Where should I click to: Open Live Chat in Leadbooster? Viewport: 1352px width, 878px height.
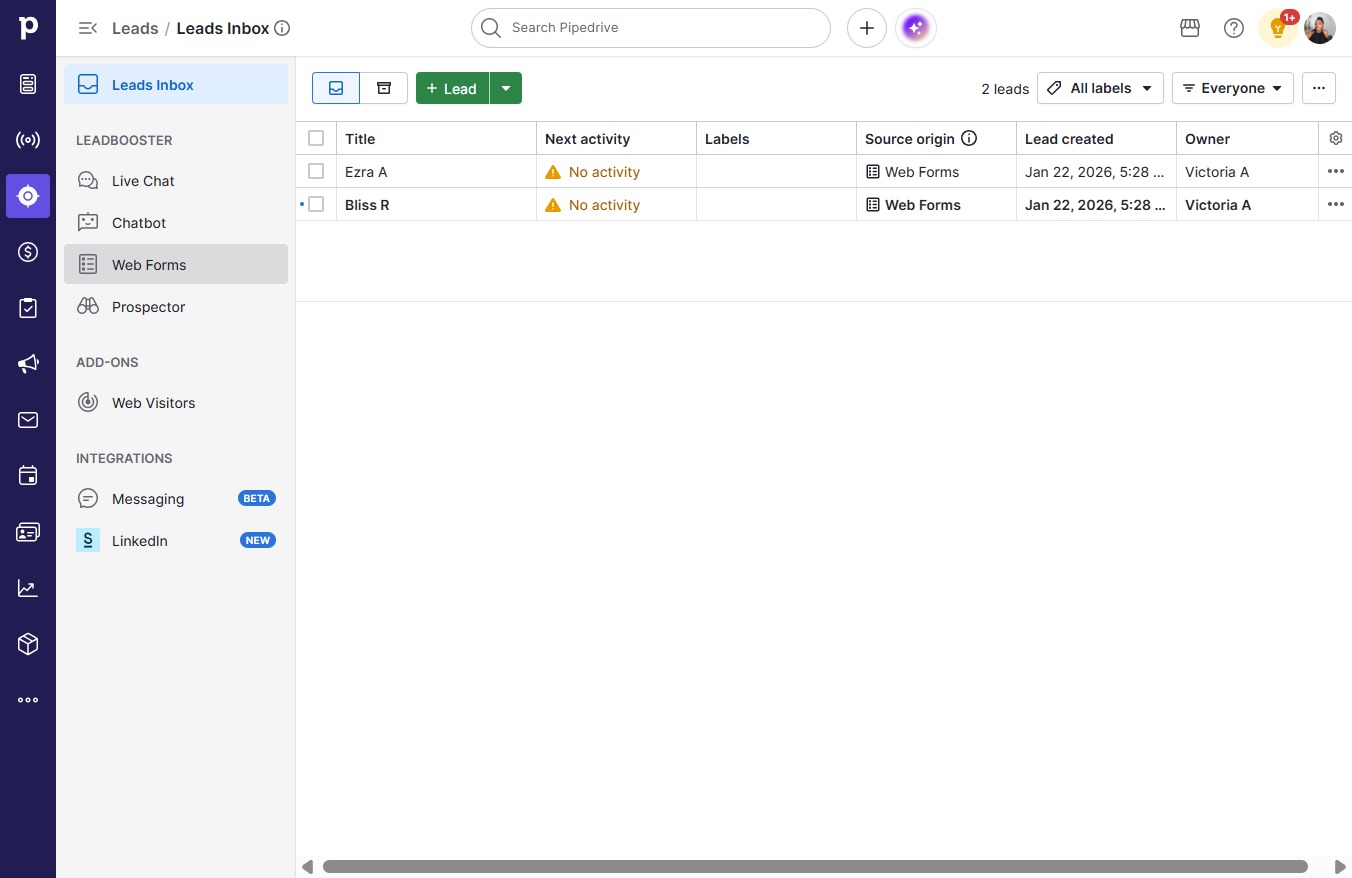point(176,181)
